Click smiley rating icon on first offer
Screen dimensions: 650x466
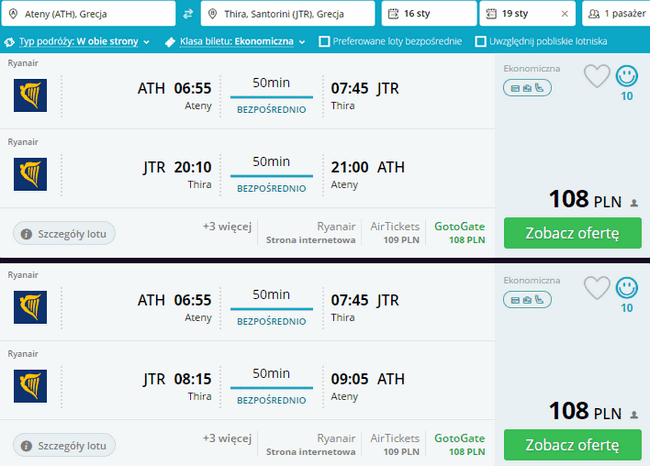(626, 76)
